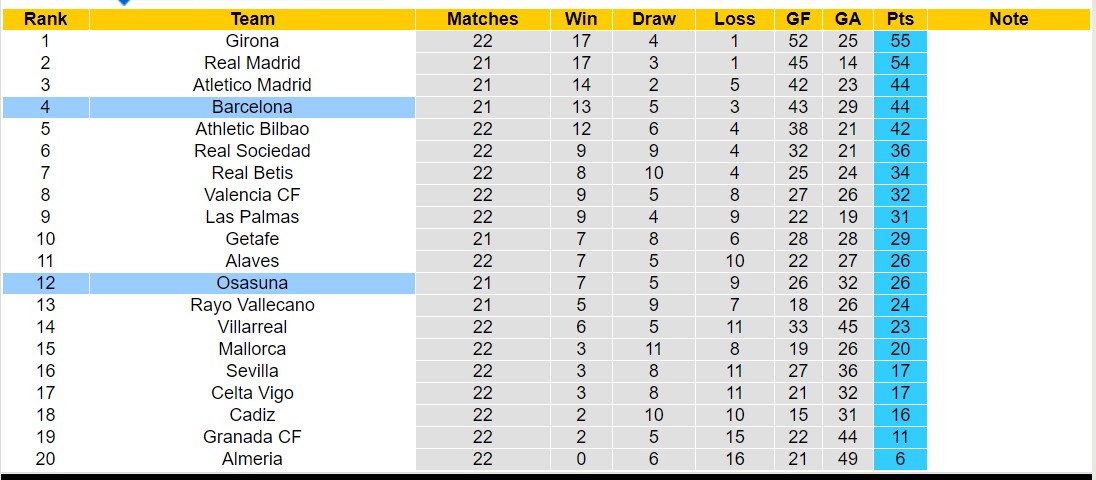This screenshot has width=1096, height=480.
Task: Select Athletic Bilbao team name
Action: point(252,129)
